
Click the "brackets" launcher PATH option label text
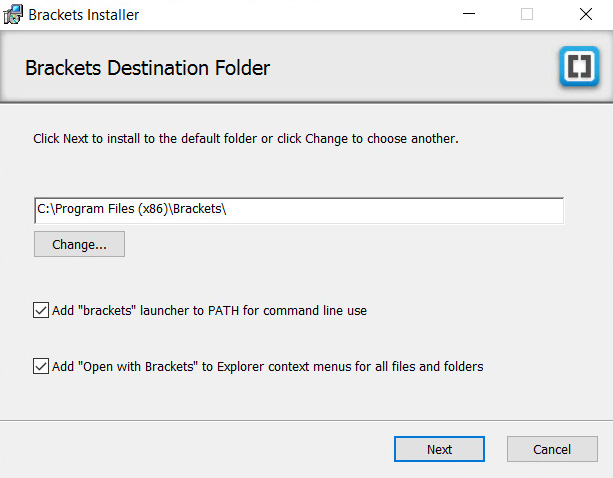209,311
